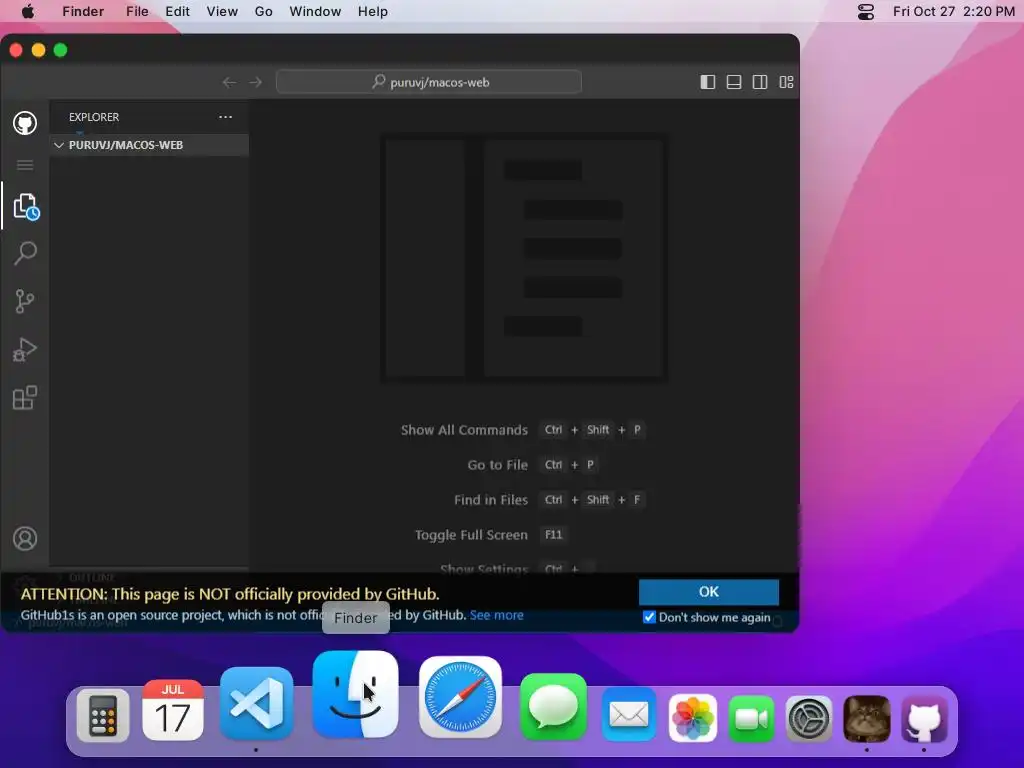Launch Safari from the dock

[x=460, y=697]
